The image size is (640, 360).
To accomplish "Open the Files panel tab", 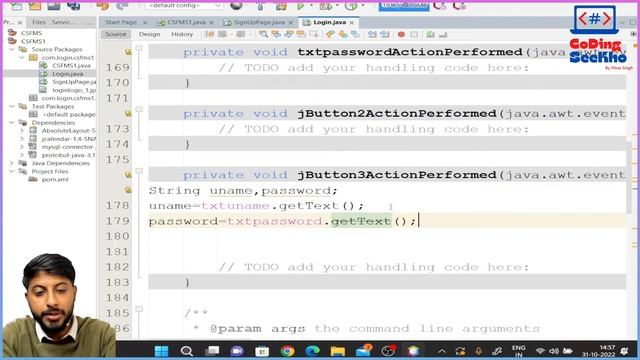I will [x=39, y=22].
